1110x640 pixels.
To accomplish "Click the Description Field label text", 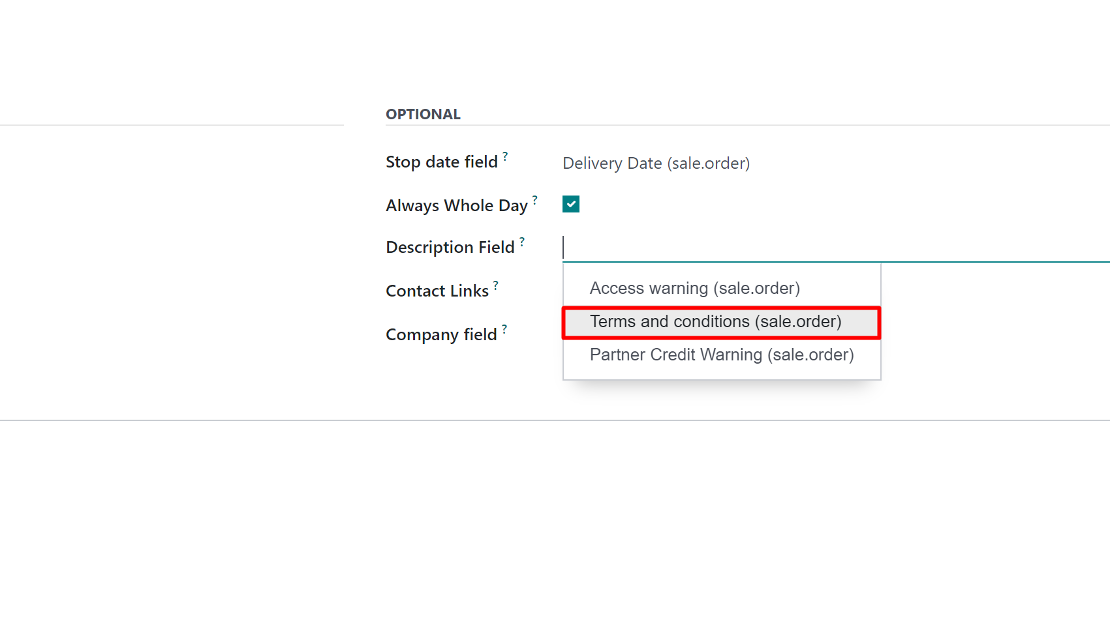I will click(x=450, y=247).
